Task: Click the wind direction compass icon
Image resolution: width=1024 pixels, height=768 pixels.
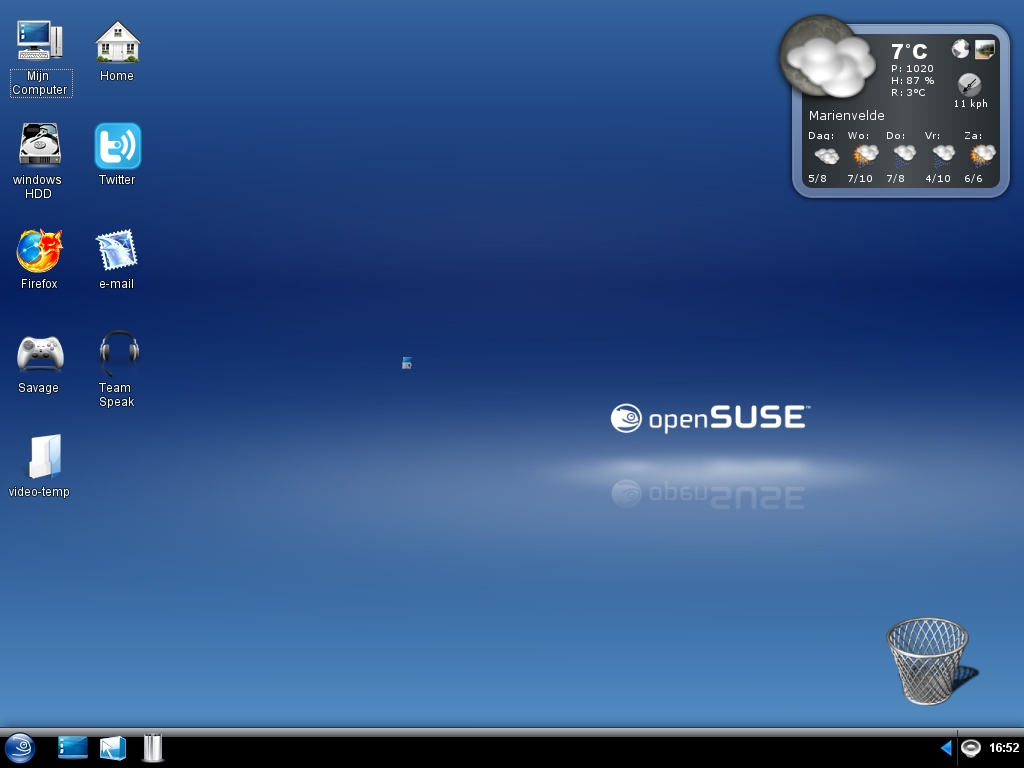Action: pyautogui.click(x=969, y=85)
